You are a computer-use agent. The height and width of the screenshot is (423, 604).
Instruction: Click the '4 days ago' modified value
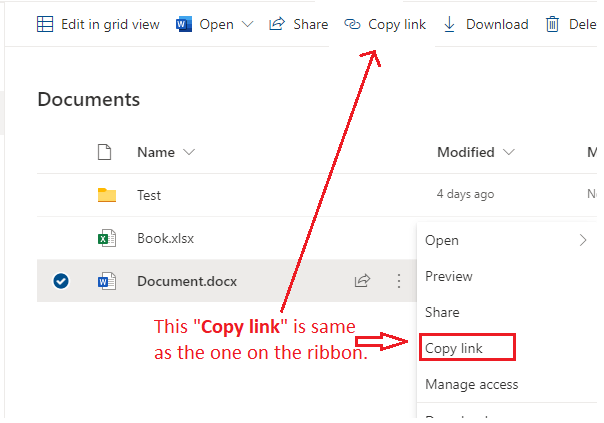[465, 194]
